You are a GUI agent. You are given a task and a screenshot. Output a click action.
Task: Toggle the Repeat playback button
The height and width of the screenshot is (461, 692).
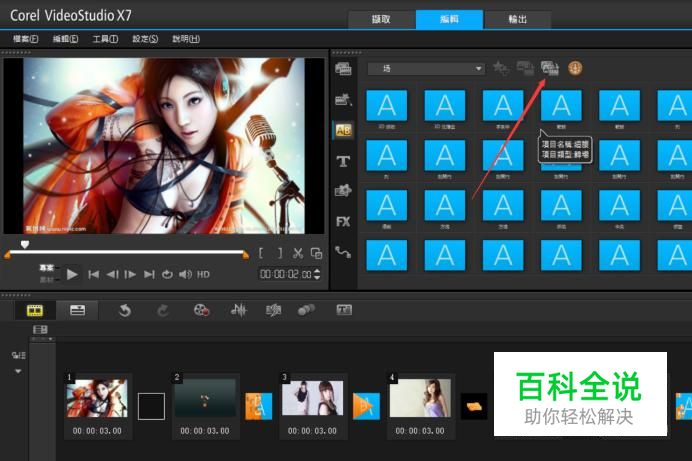[x=167, y=274]
